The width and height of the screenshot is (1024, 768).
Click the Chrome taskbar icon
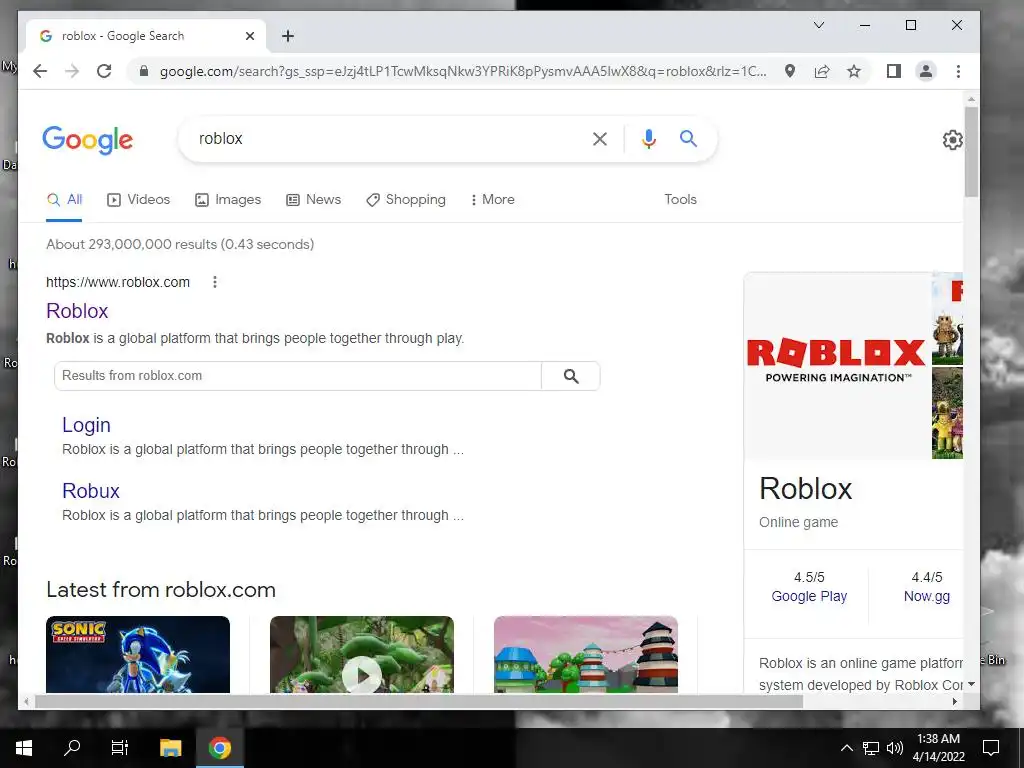coord(220,748)
